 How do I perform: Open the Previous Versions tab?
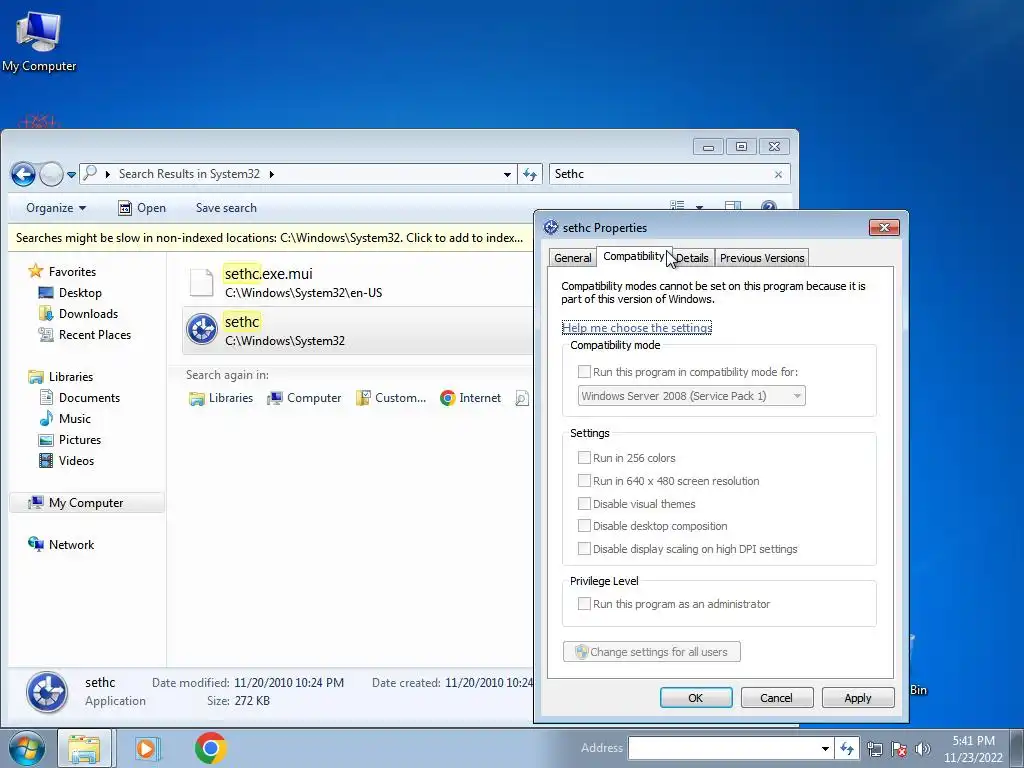(762, 258)
